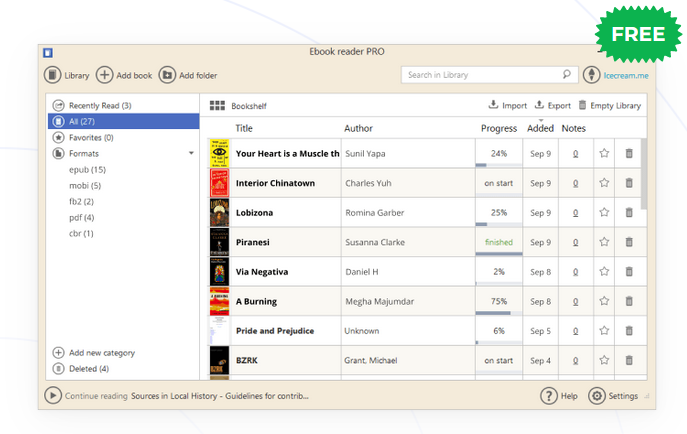This screenshot has width=687, height=434.
Task: Star A Burning as favorite
Action: pos(604,301)
